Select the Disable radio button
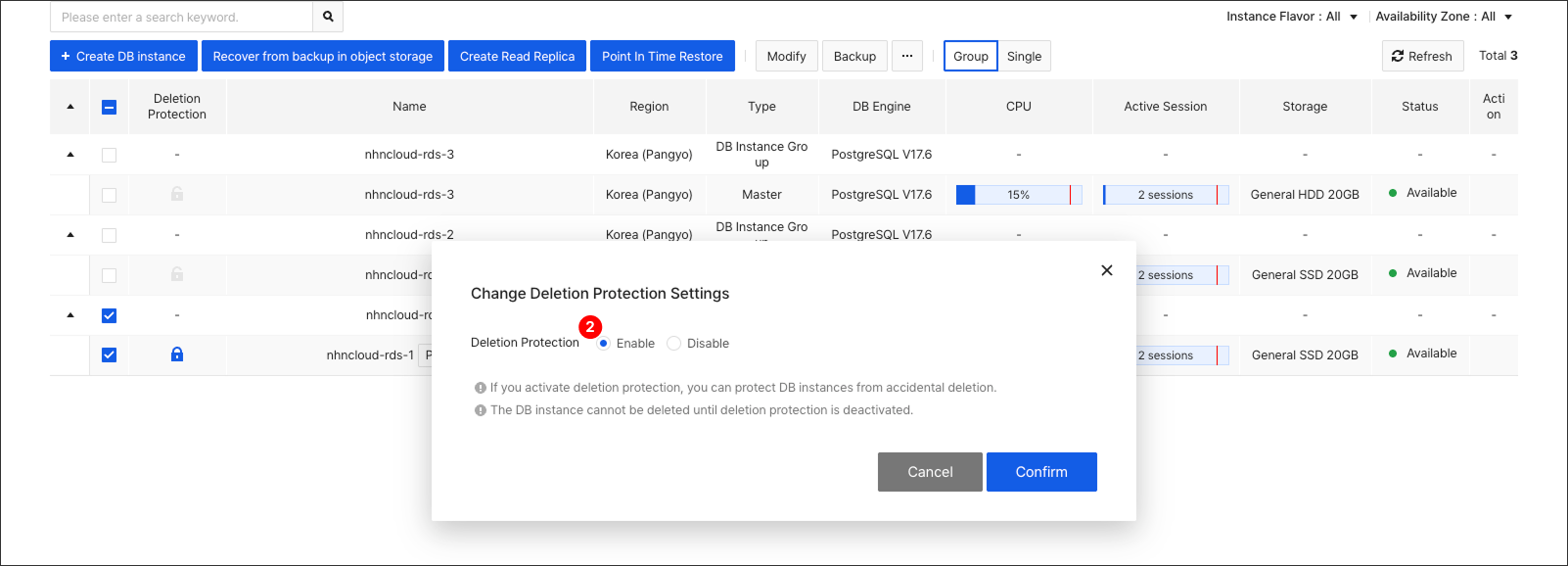Image resolution: width=1568 pixels, height=566 pixels. [673, 343]
